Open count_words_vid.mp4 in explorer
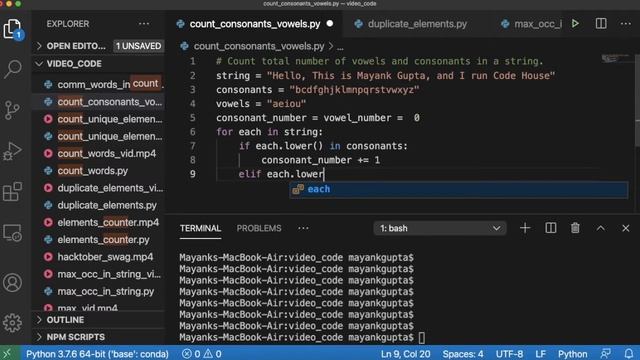 [99, 153]
